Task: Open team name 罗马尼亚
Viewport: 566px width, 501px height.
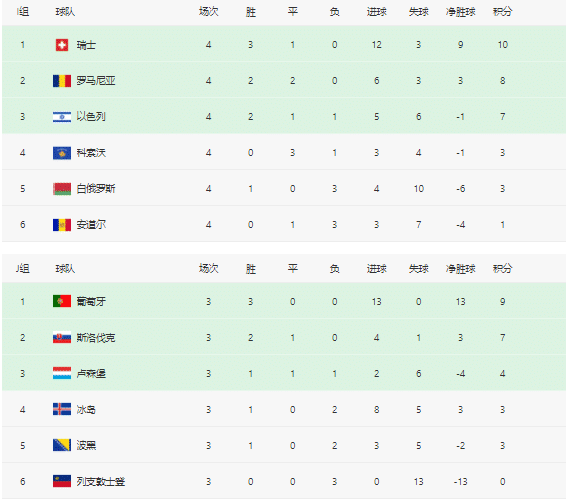Action: pyautogui.click(x=96, y=81)
